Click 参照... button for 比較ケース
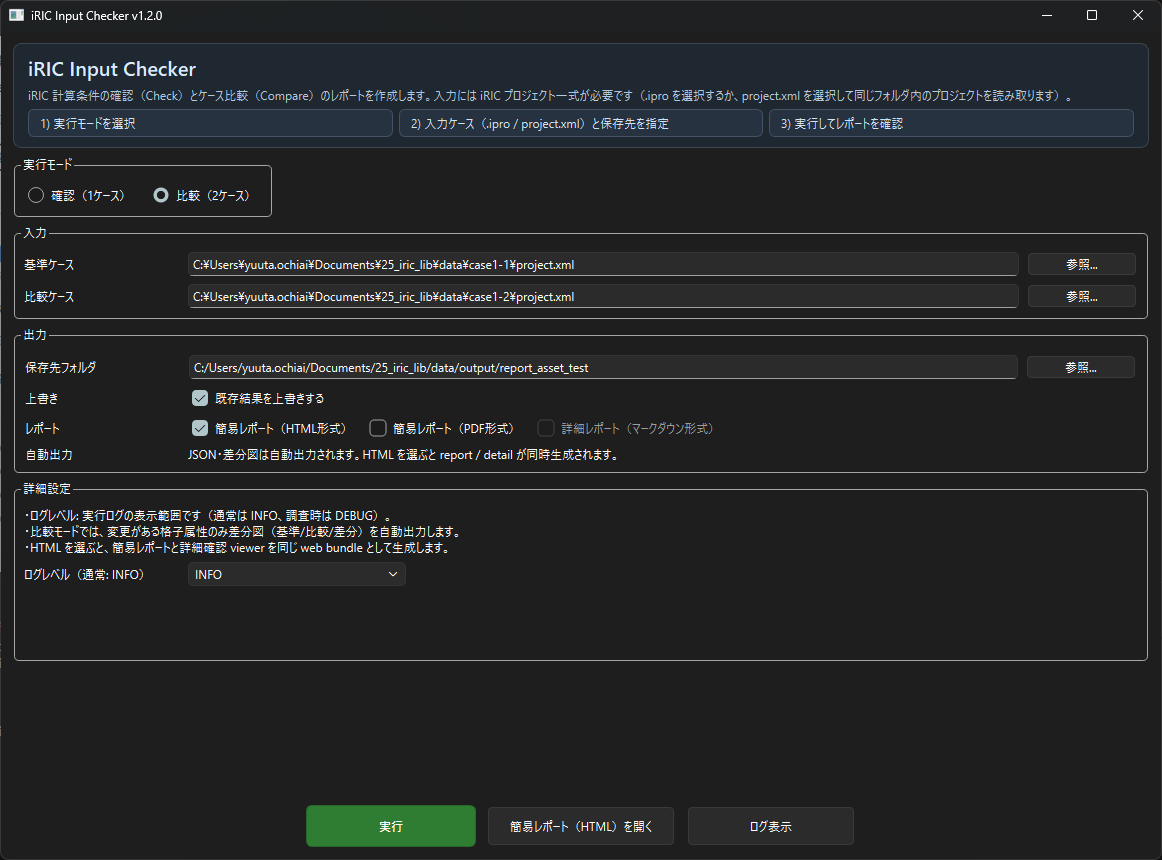 tap(1081, 297)
